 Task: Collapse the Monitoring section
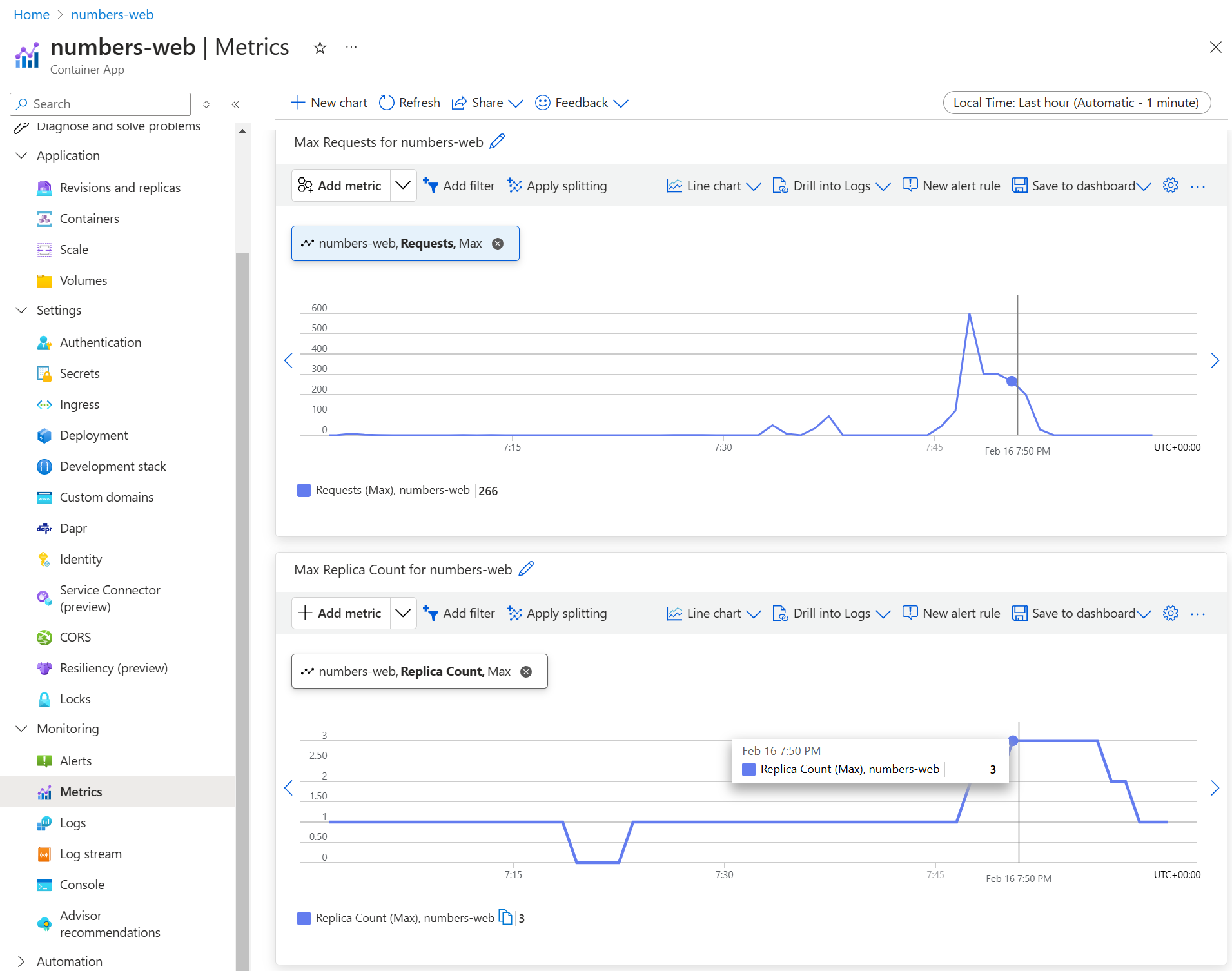point(21,729)
